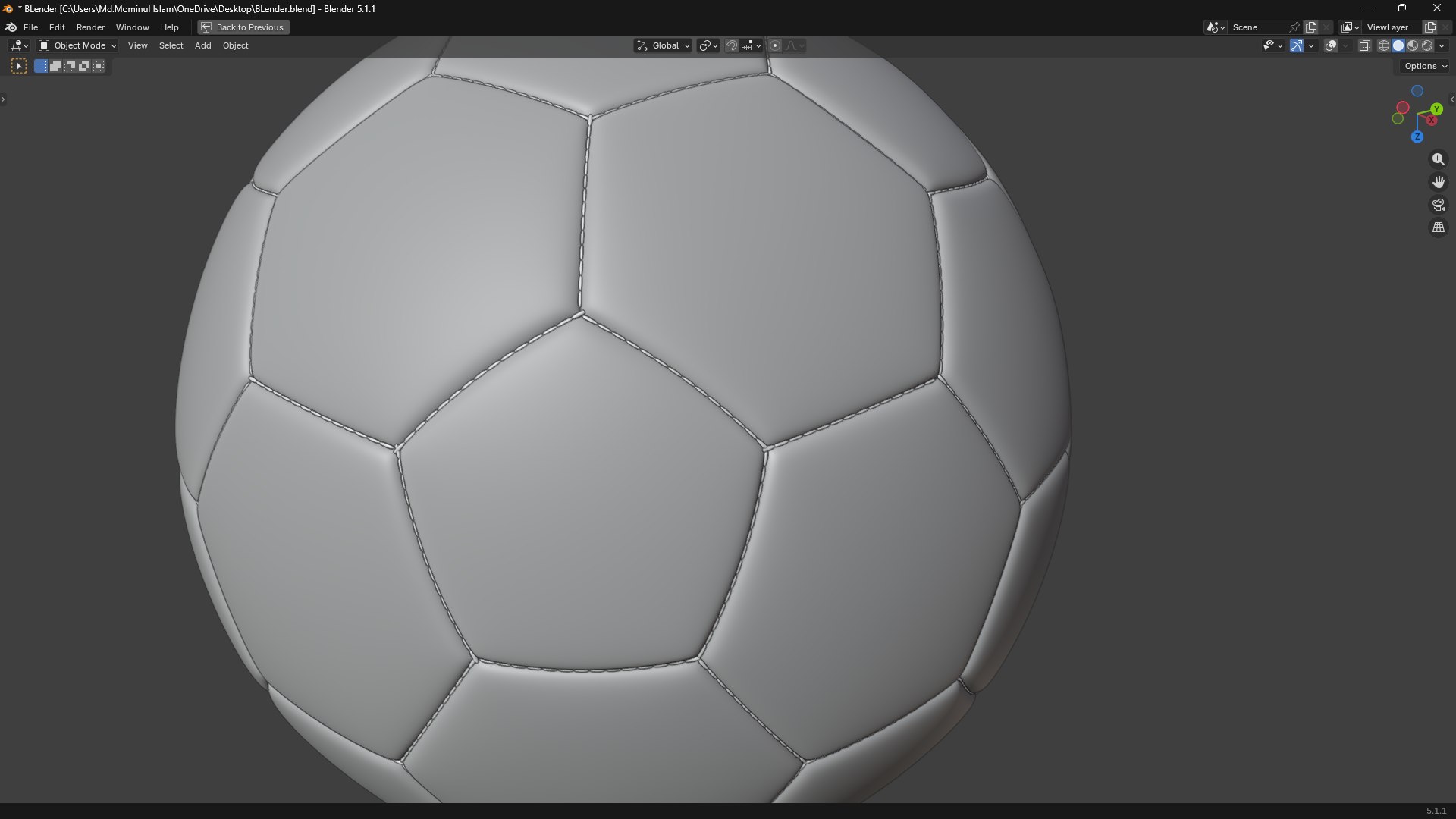Image resolution: width=1456 pixels, height=819 pixels.
Task: Choose the Set New Selection mode icon
Action: point(41,67)
